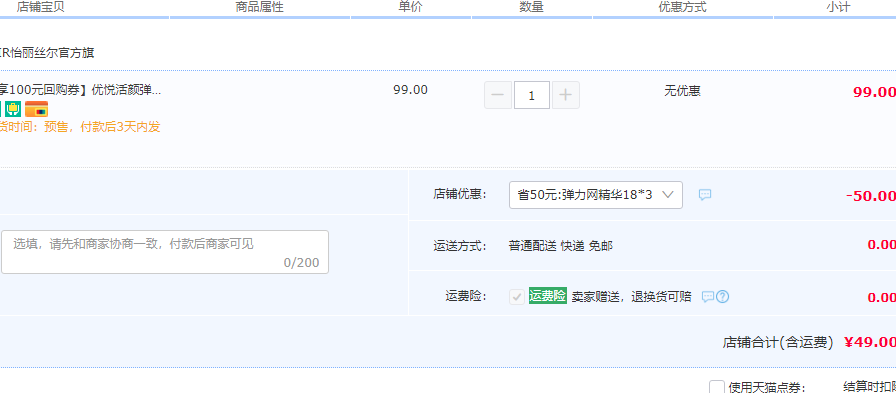Click the 运费险: label
This screenshot has height=393, width=896.
[466, 296]
